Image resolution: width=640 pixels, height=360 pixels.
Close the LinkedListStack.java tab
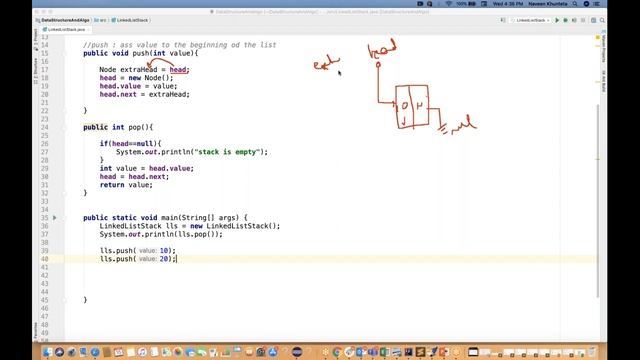coord(89,29)
